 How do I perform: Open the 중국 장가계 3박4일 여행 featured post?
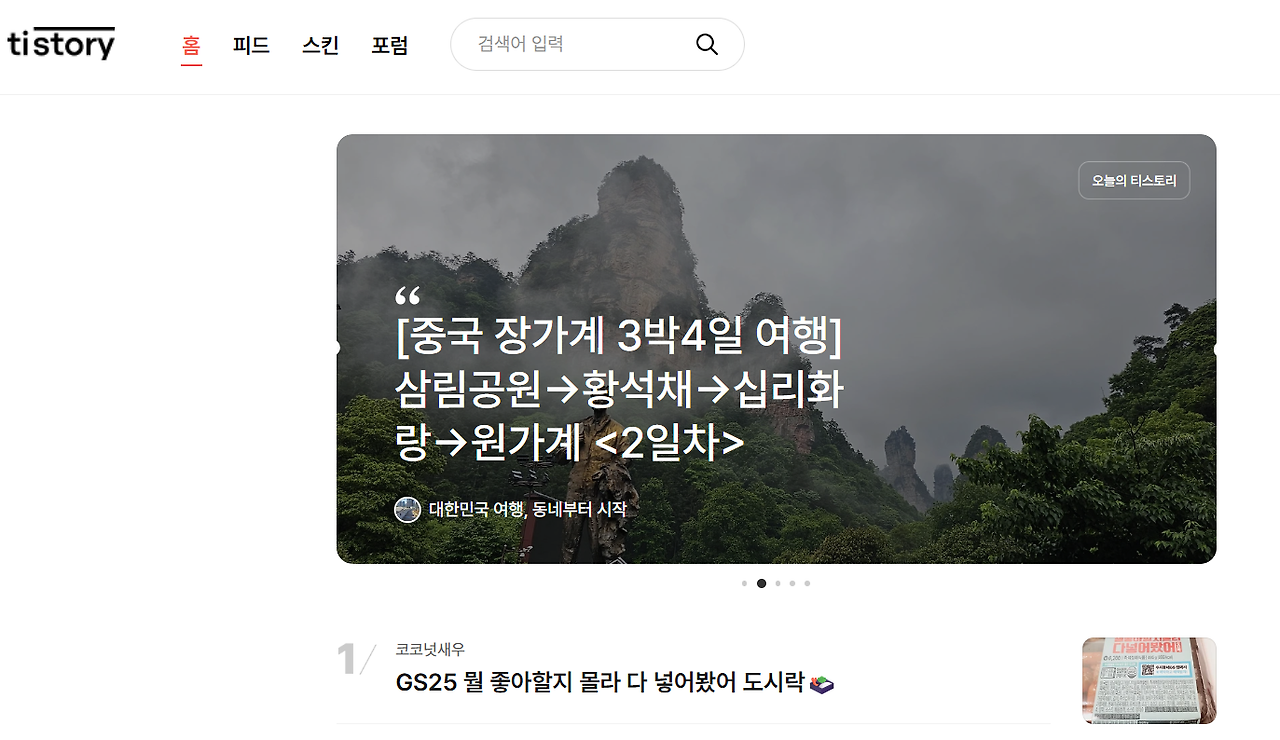click(x=619, y=390)
